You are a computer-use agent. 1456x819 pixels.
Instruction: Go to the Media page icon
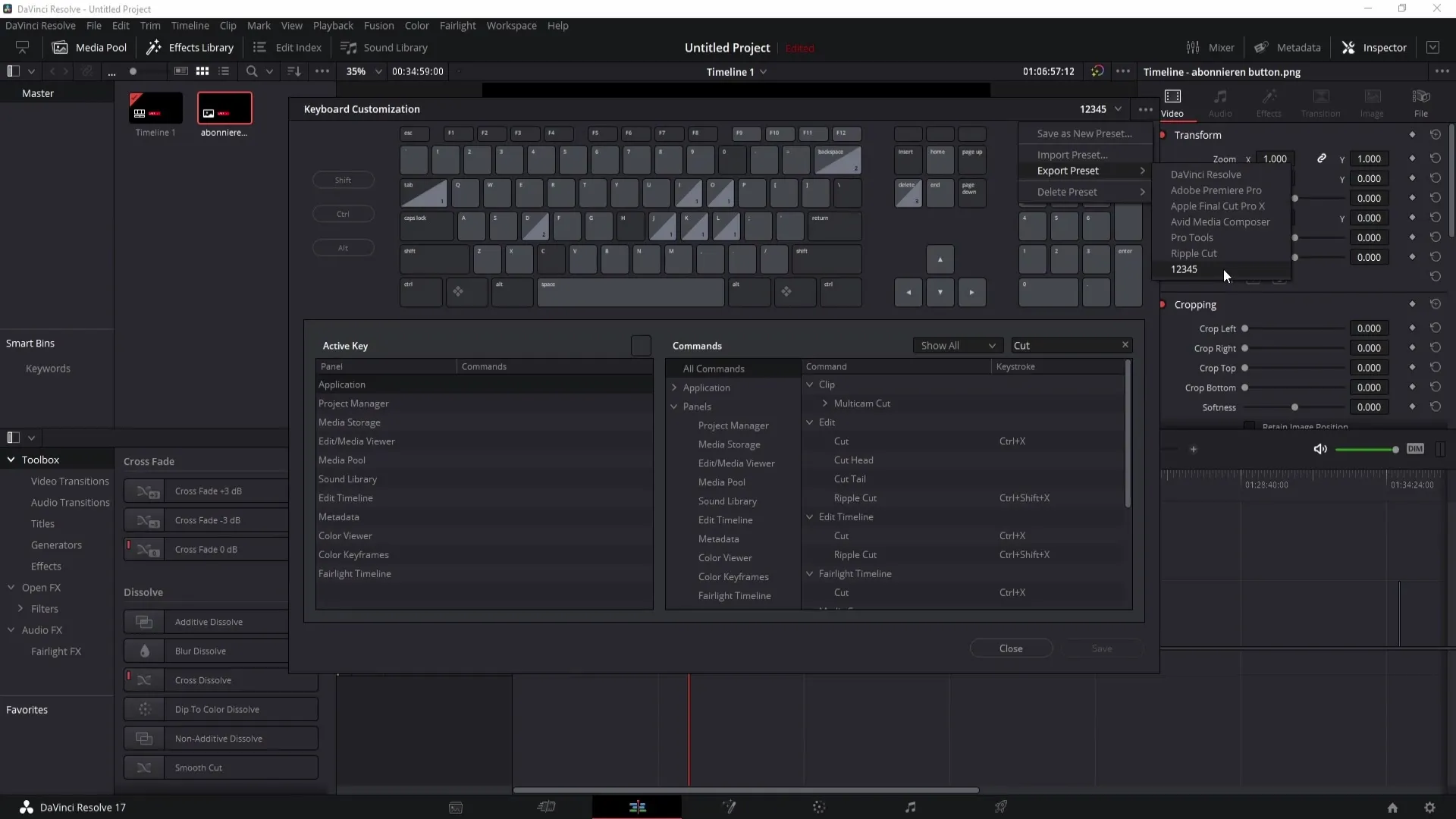pyautogui.click(x=456, y=808)
